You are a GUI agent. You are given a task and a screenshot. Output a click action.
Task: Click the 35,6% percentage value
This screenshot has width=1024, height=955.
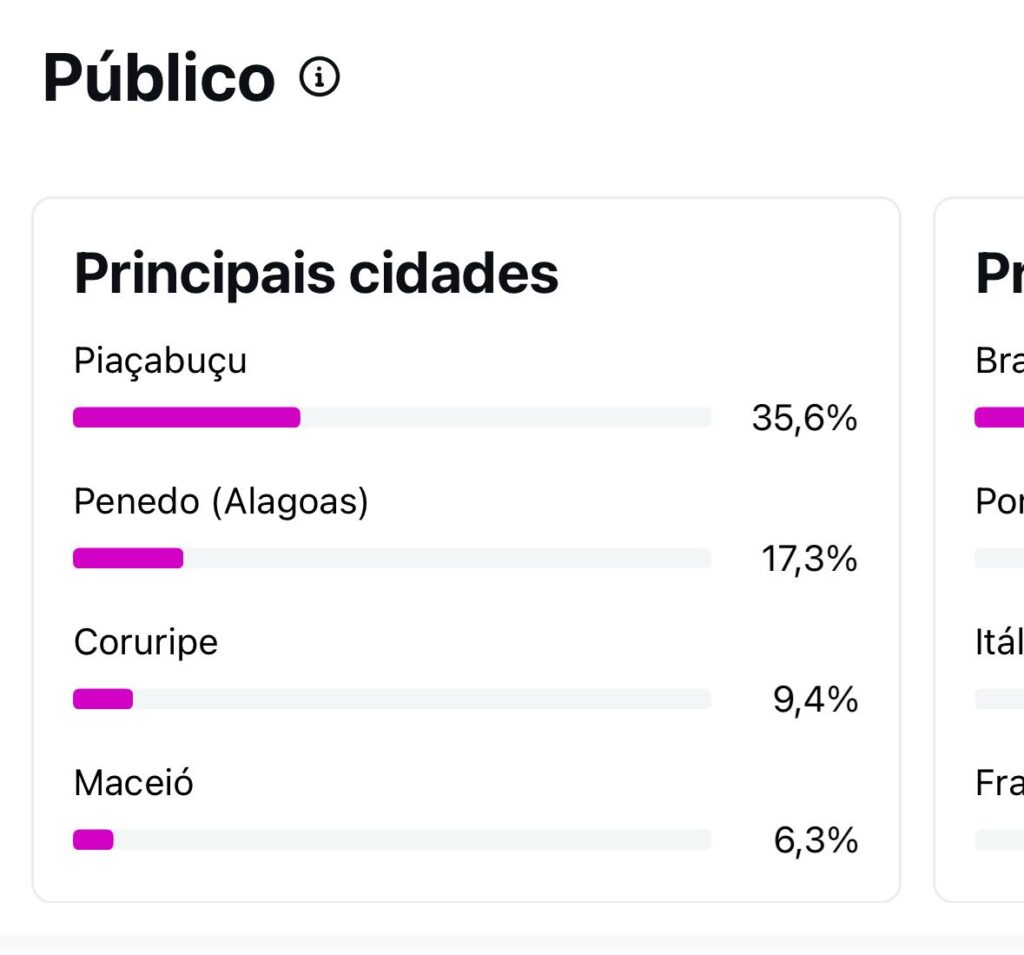click(x=804, y=419)
